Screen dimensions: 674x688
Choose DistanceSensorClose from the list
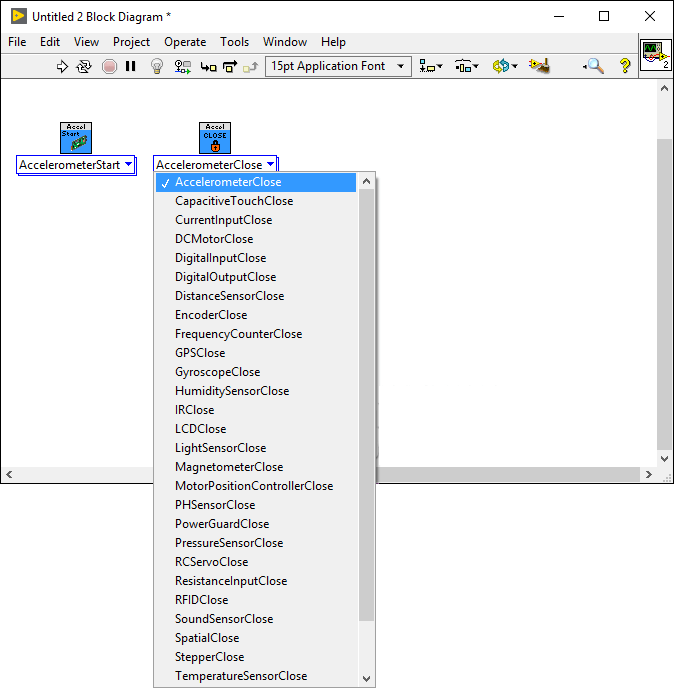pyautogui.click(x=256, y=296)
